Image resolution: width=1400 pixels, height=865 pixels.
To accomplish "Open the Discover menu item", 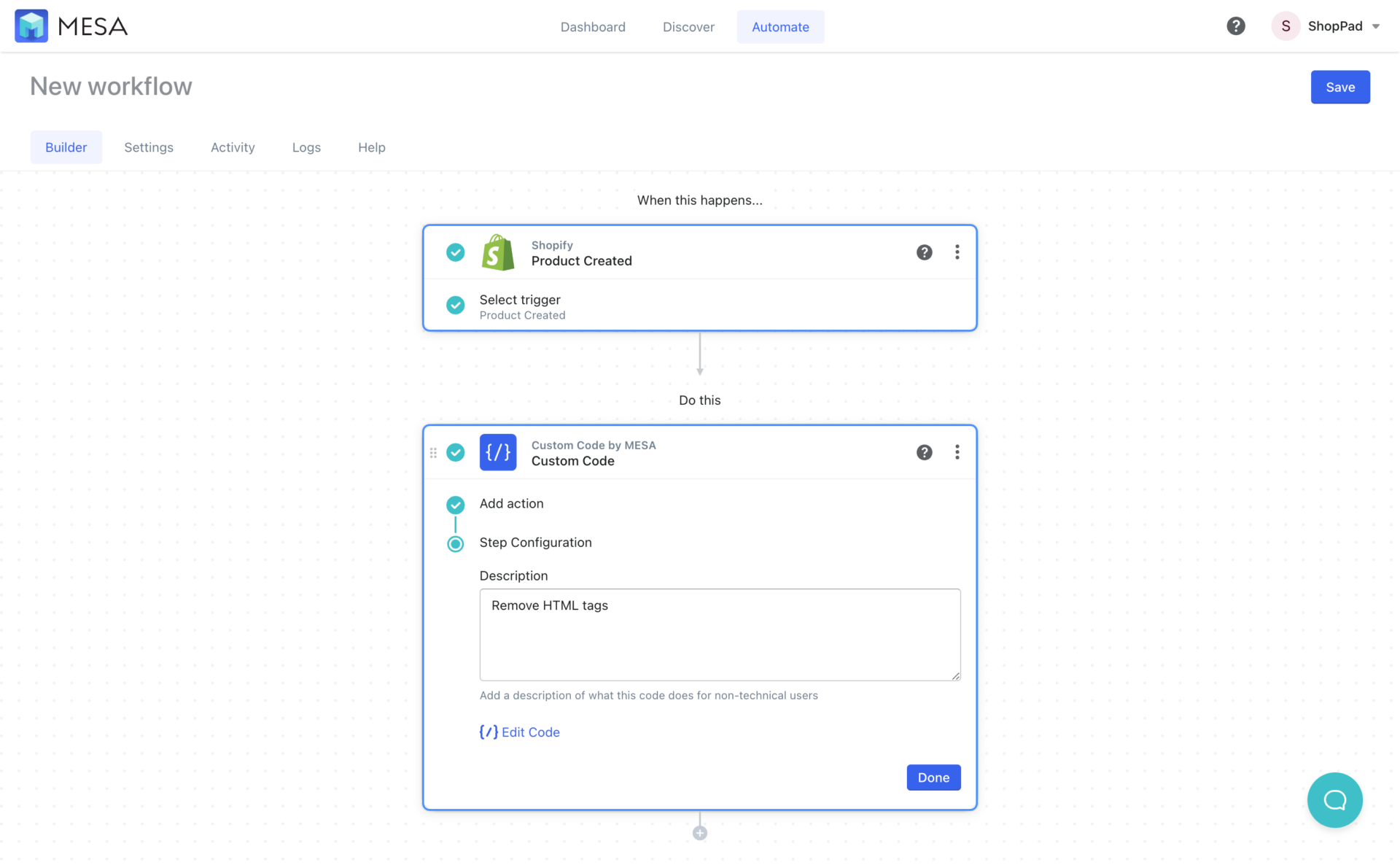I will (688, 27).
